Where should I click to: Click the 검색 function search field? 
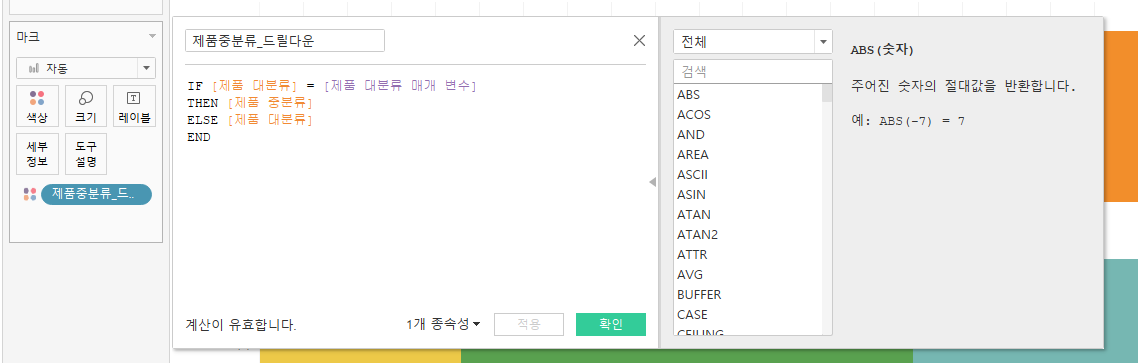pos(753,72)
